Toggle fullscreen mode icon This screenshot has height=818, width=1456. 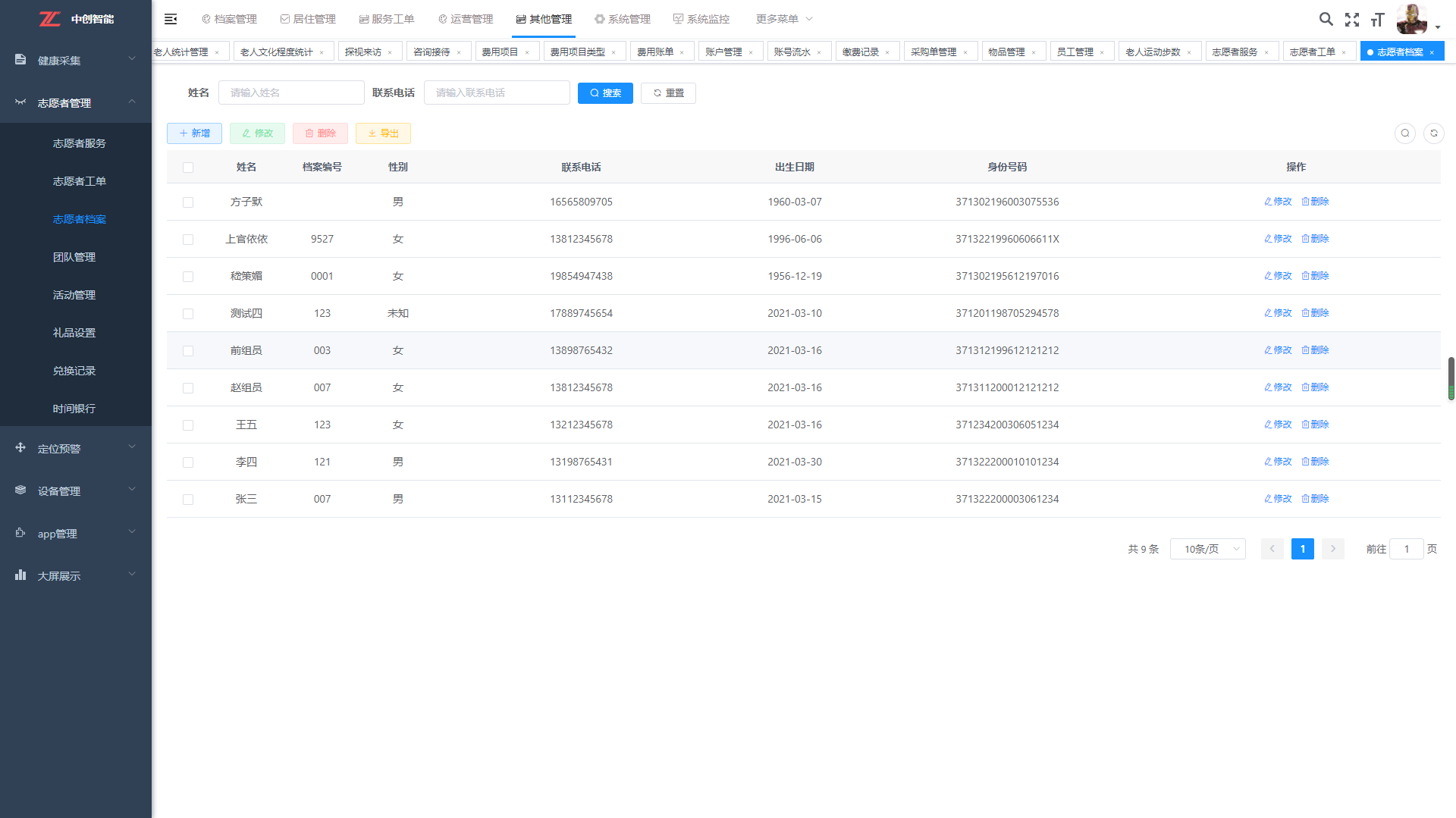1352,20
